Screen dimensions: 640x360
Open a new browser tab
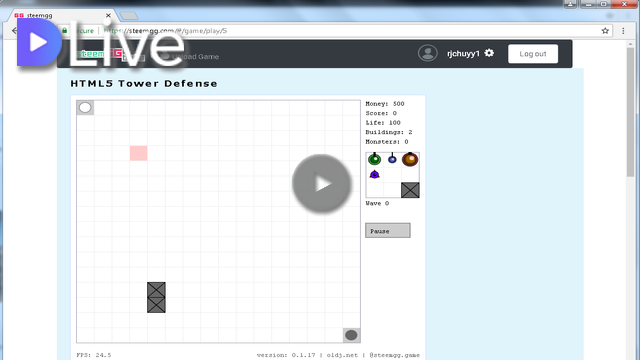tap(129, 16)
